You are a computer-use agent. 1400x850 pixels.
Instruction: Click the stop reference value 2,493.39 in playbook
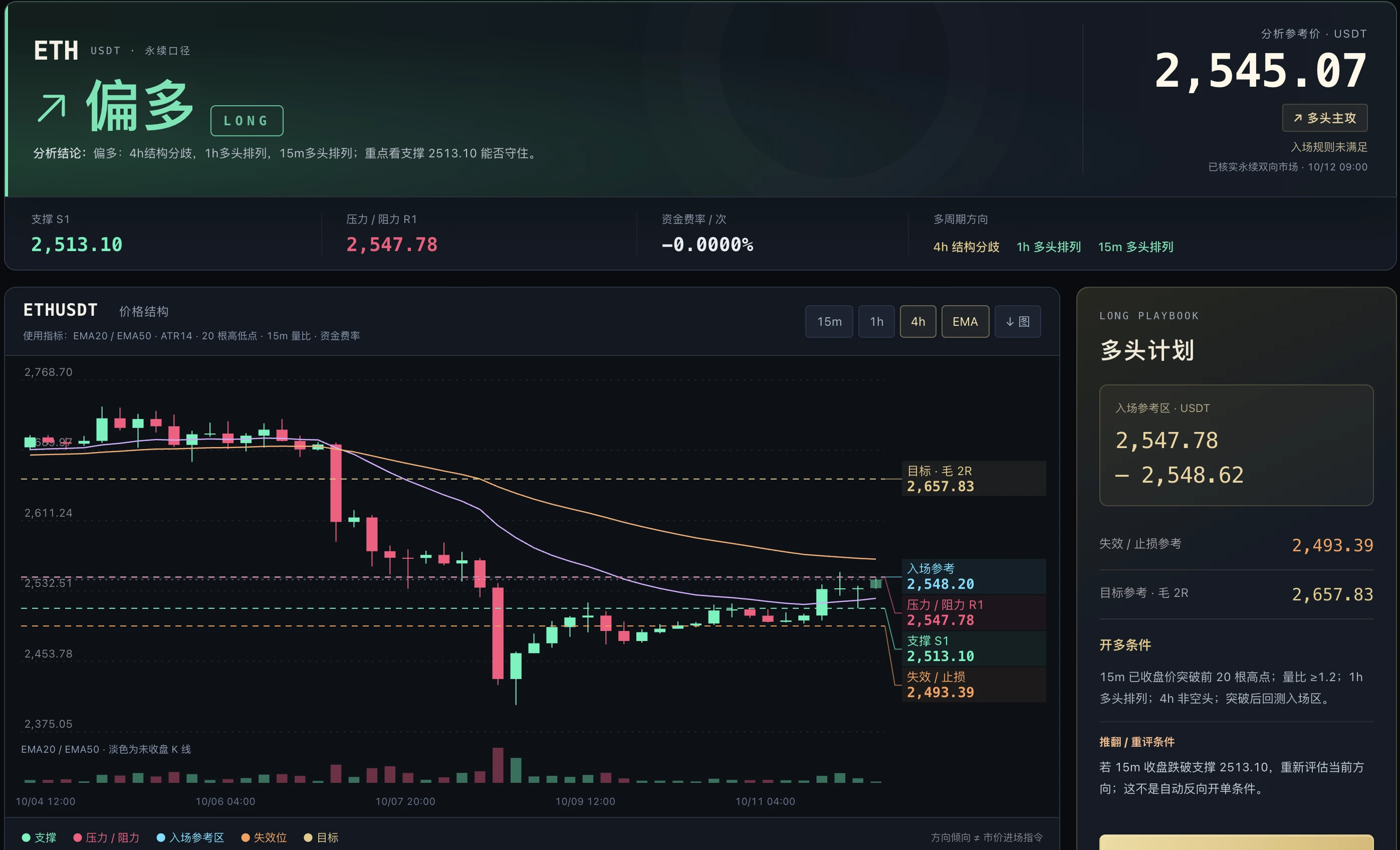point(1332,545)
